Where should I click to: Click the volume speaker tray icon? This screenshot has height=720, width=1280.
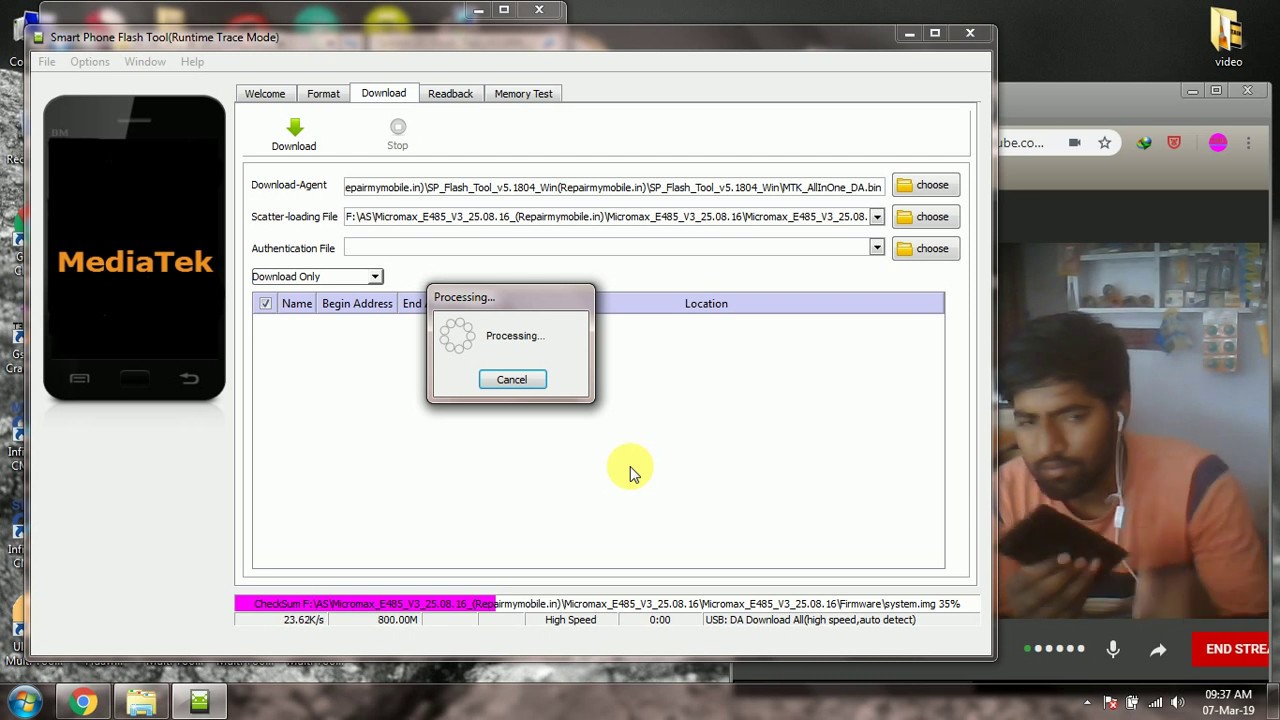point(1177,703)
